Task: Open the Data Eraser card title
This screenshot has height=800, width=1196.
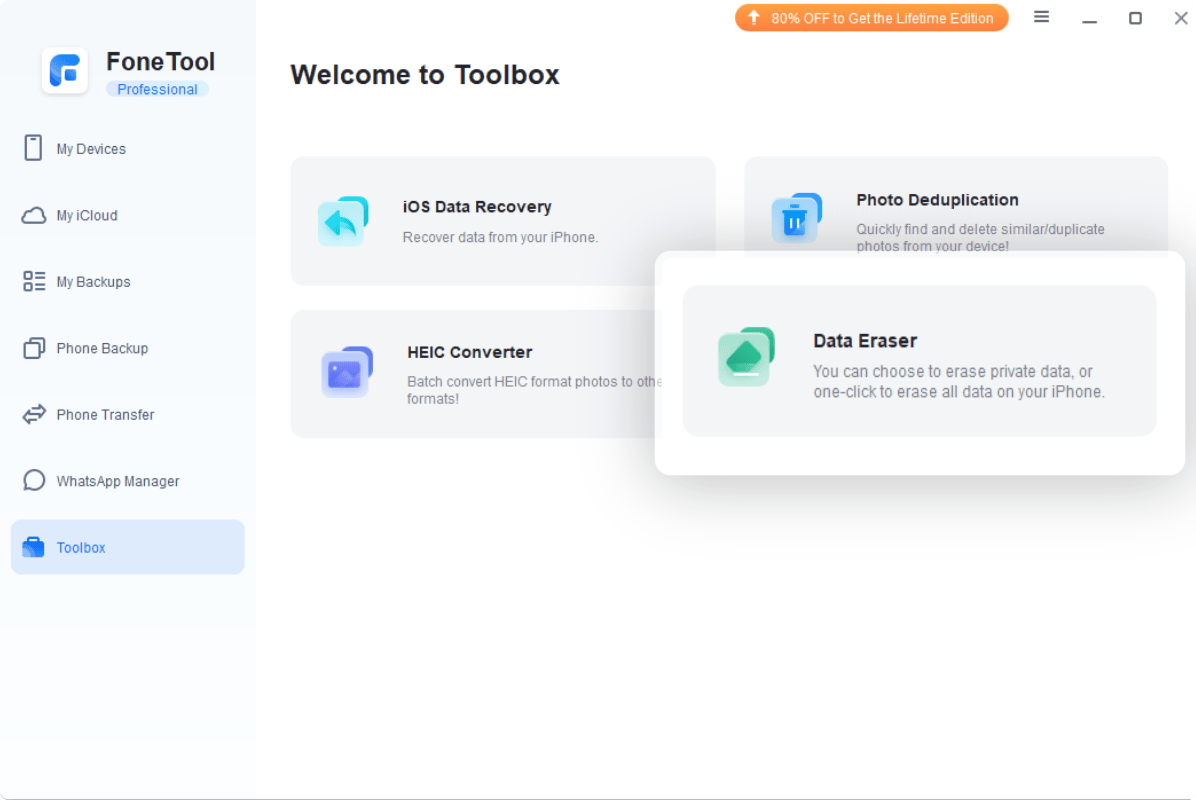Action: (865, 341)
